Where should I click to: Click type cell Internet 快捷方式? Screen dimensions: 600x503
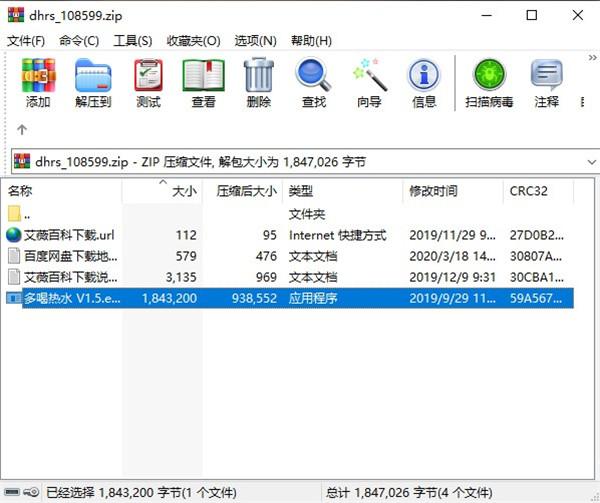338,235
